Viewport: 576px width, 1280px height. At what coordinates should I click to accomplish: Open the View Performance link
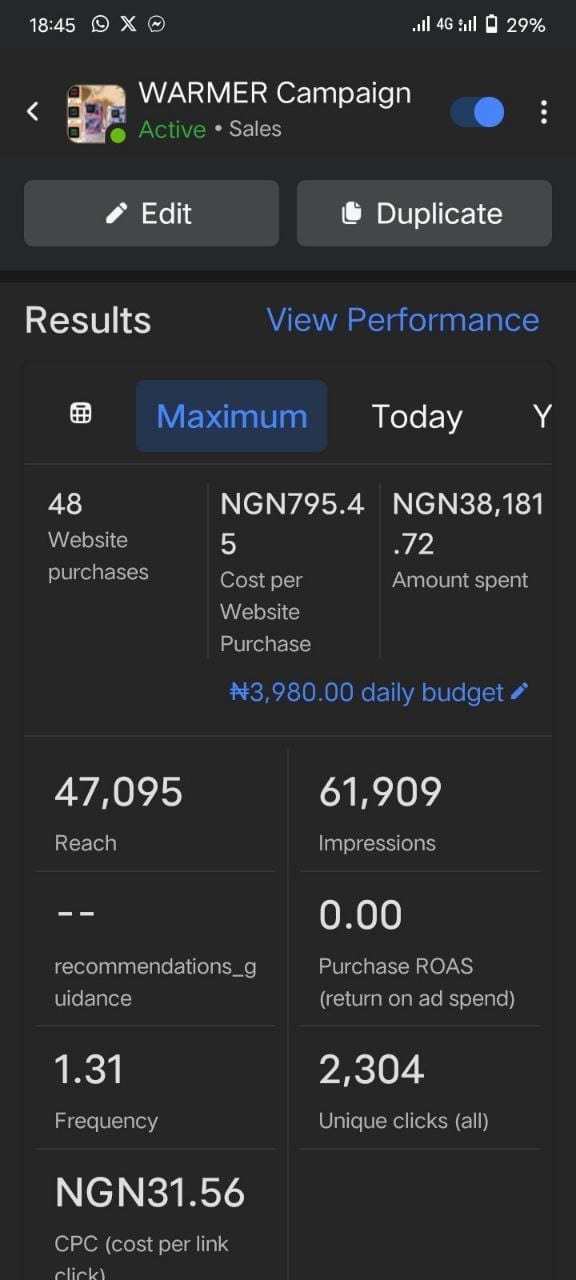coord(402,320)
